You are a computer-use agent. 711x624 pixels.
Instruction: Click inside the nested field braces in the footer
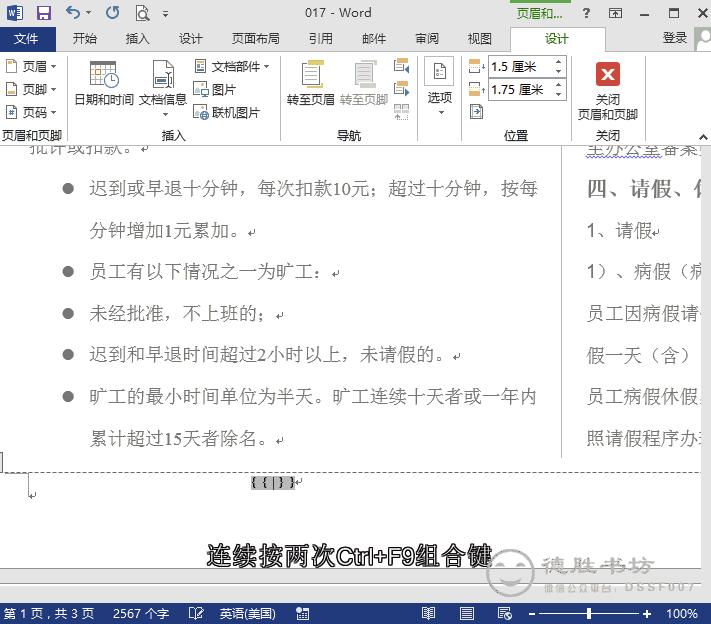[x=273, y=482]
